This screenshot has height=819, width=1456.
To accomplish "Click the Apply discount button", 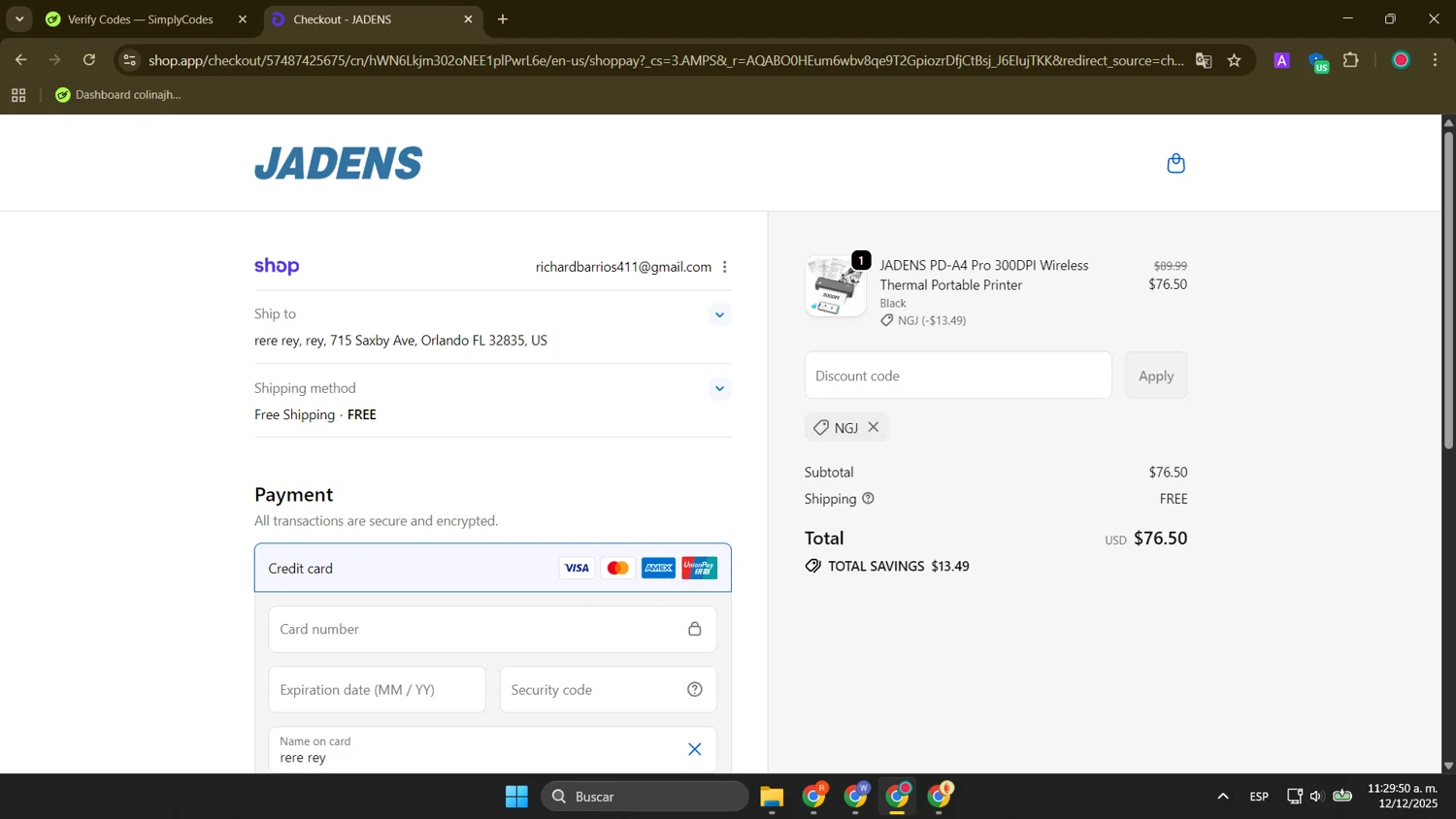I will 1156,376.
